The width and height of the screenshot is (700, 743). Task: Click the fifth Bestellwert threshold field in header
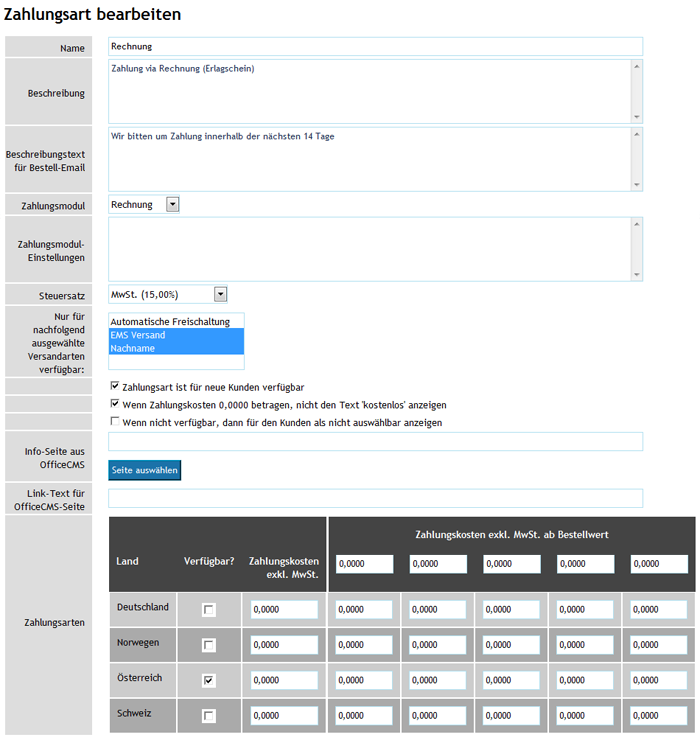click(x=659, y=564)
